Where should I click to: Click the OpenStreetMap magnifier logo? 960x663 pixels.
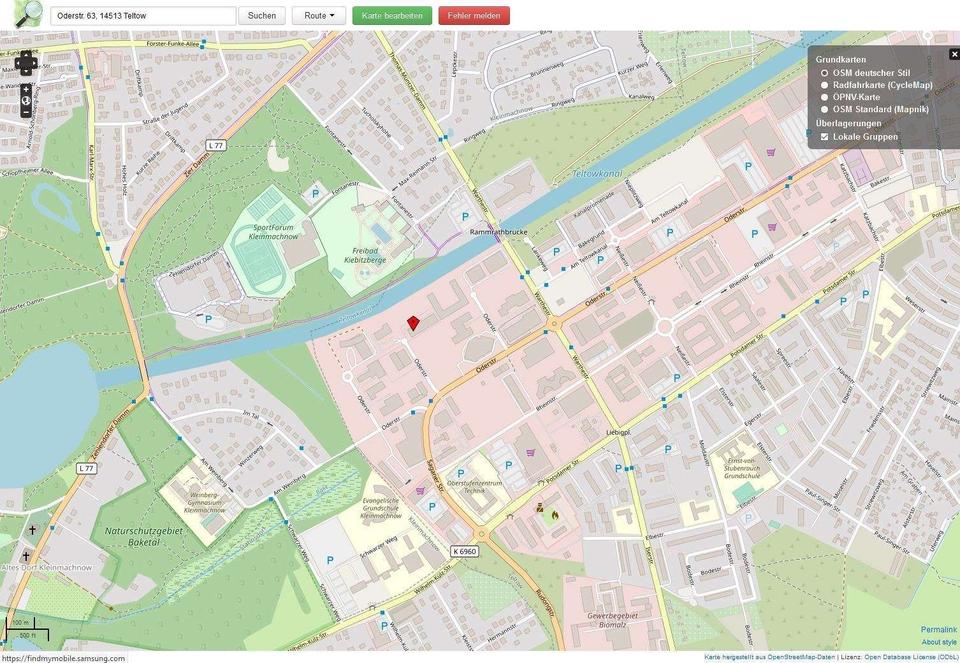pos(28,14)
